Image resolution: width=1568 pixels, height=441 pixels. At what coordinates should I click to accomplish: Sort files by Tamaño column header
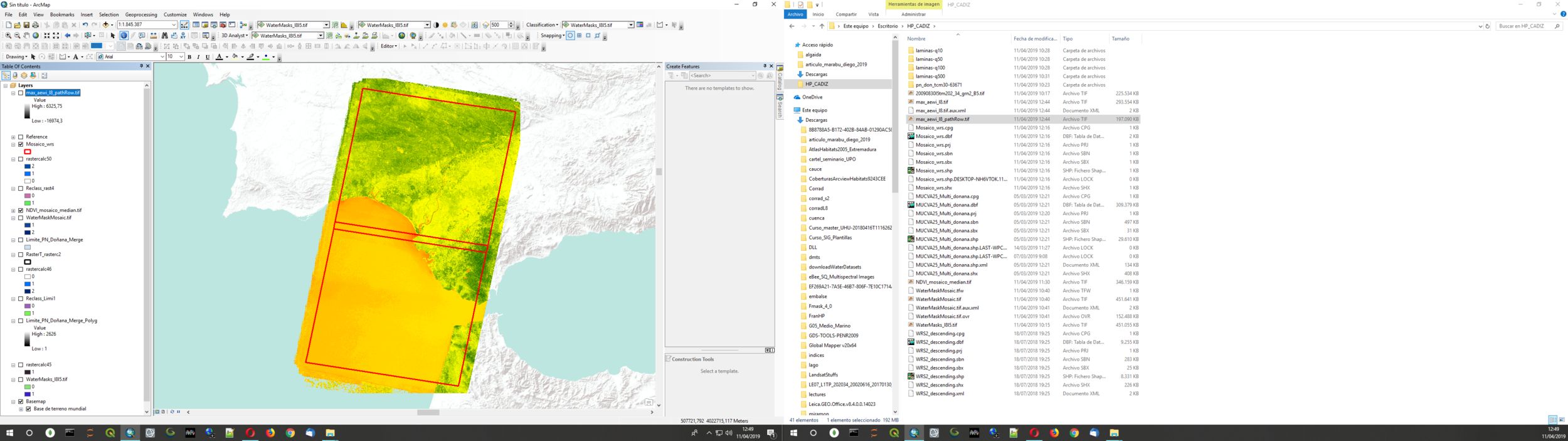point(1120,39)
